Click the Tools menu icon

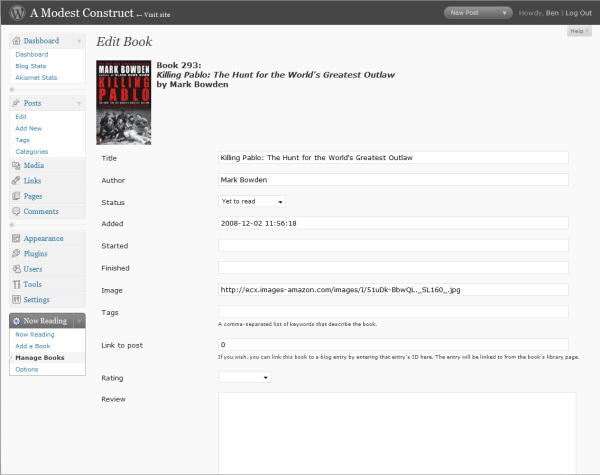tap(17, 284)
